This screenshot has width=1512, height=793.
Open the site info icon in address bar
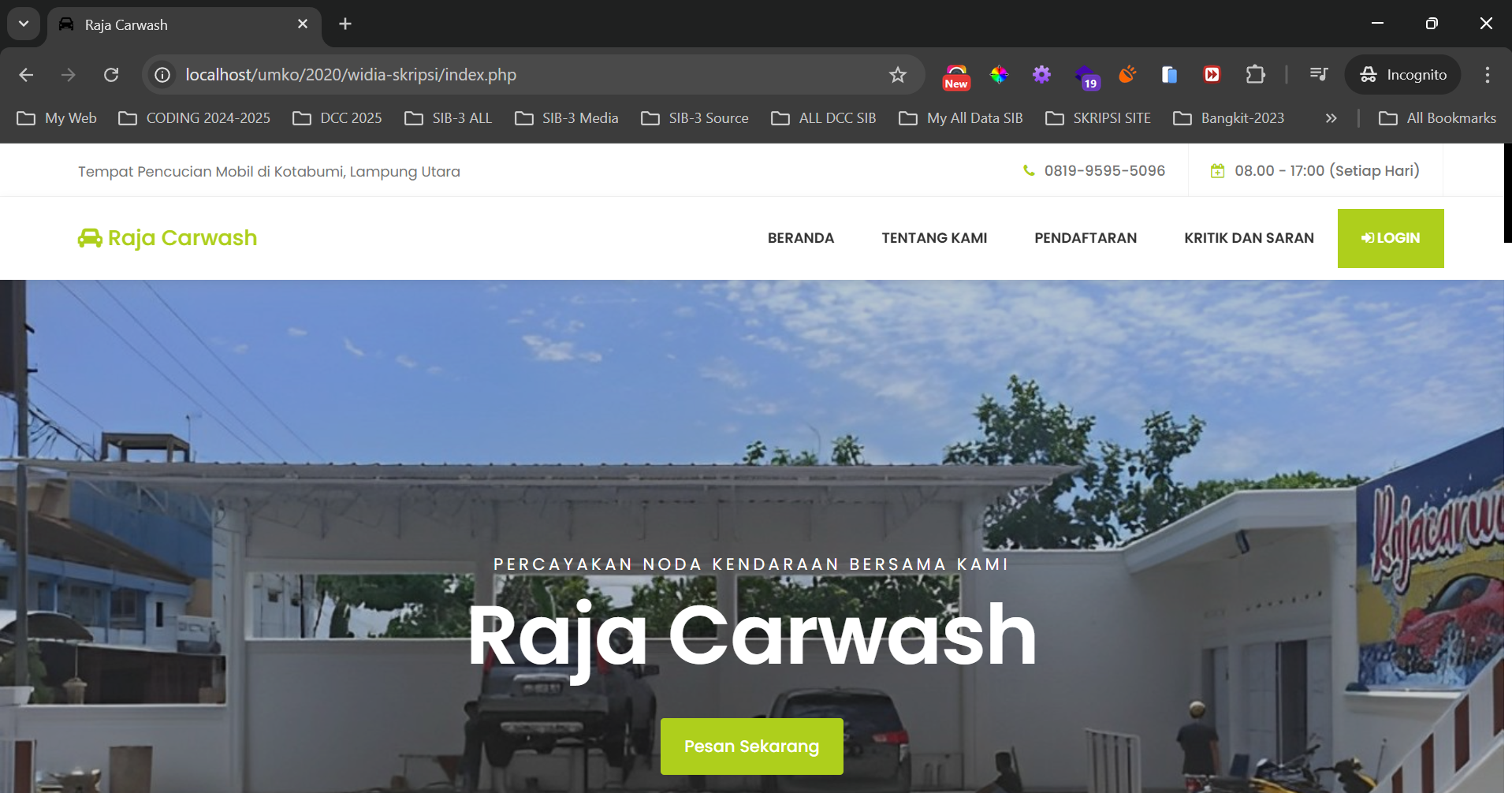[x=162, y=74]
